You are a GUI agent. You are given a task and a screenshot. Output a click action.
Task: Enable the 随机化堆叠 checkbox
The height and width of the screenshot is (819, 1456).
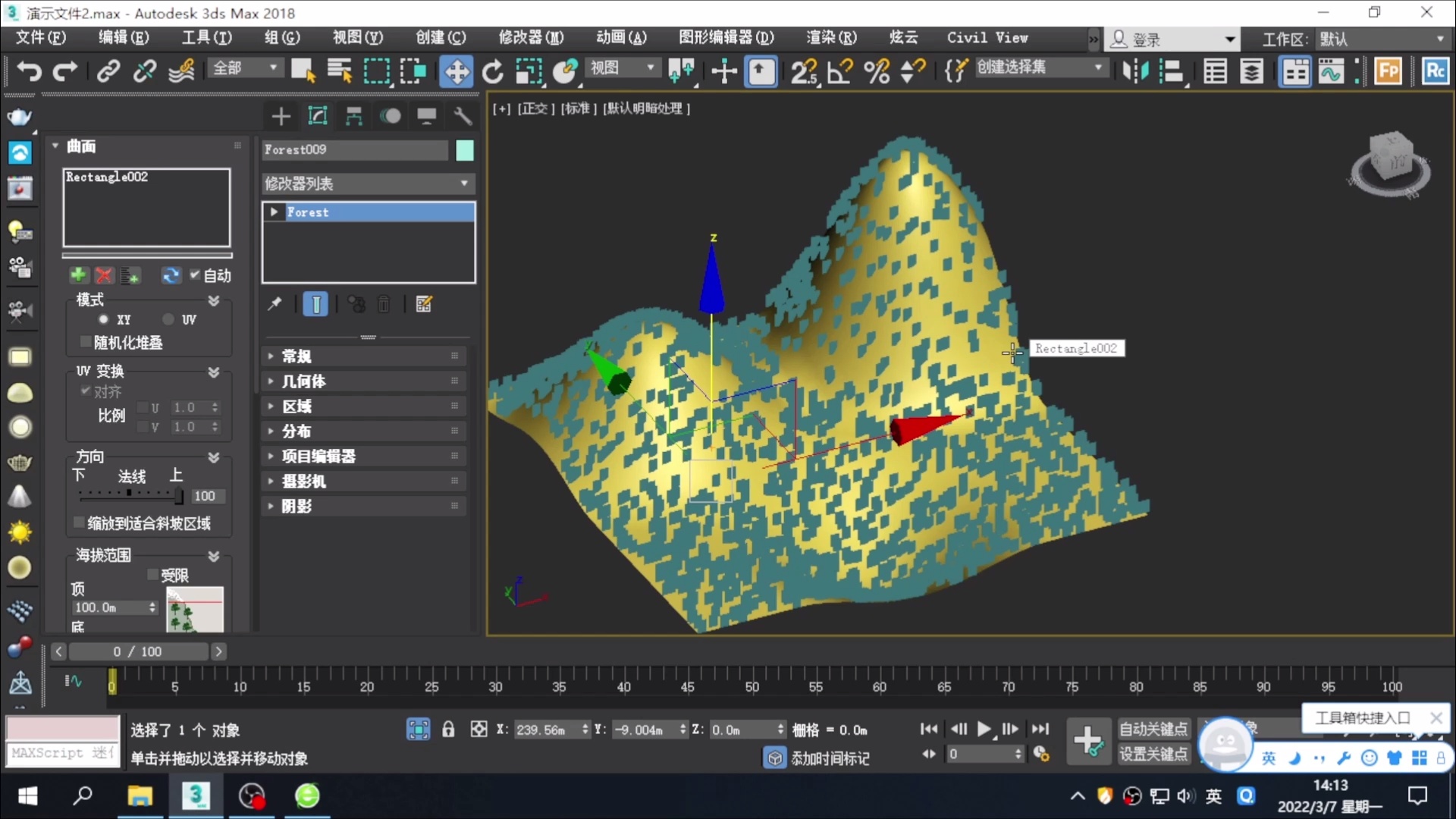pyautogui.click(x=86, y=343)
